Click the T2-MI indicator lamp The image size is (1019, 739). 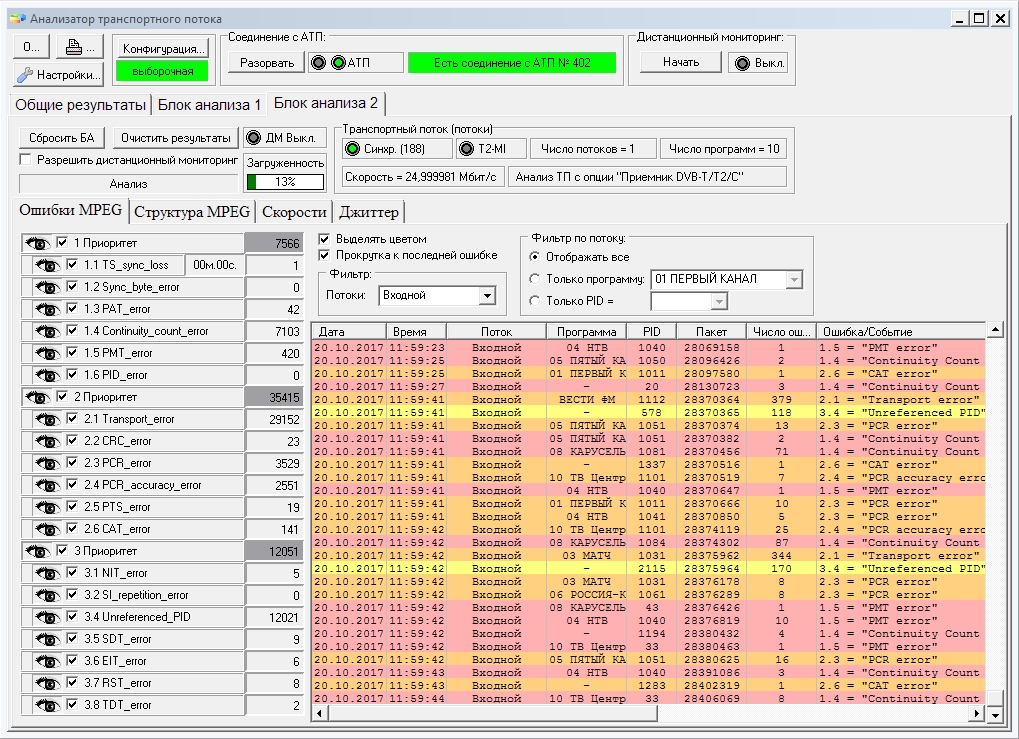(466, 149)
